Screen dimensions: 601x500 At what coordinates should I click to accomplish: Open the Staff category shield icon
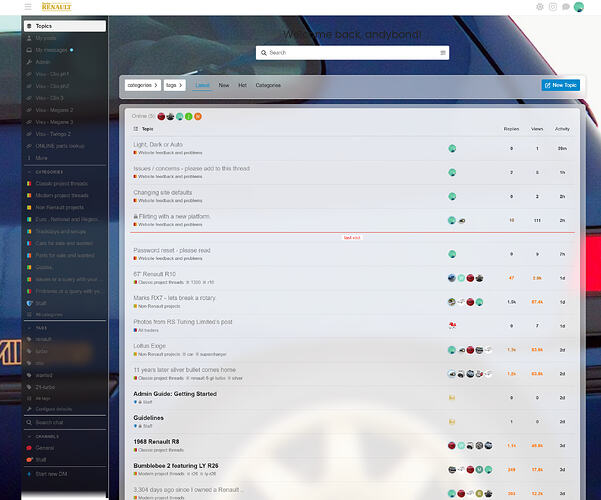tap(29, 303)
